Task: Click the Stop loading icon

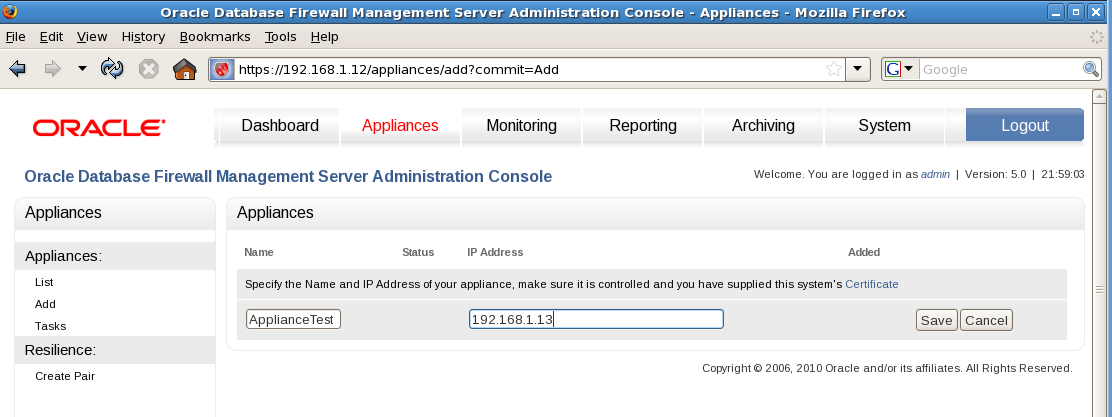Action: (x=148, y=69)
